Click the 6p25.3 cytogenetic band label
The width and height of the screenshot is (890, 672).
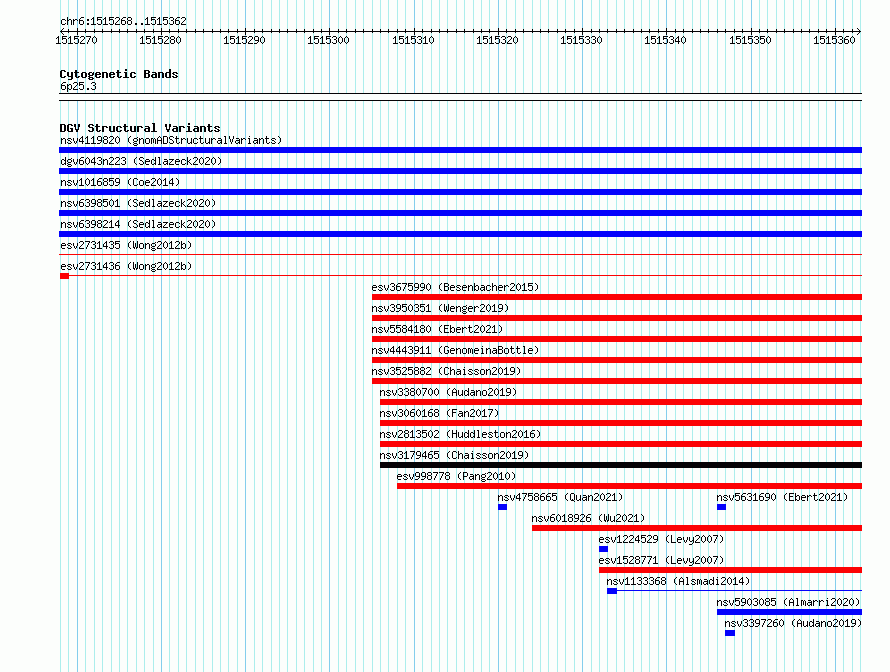click(78, 86)
